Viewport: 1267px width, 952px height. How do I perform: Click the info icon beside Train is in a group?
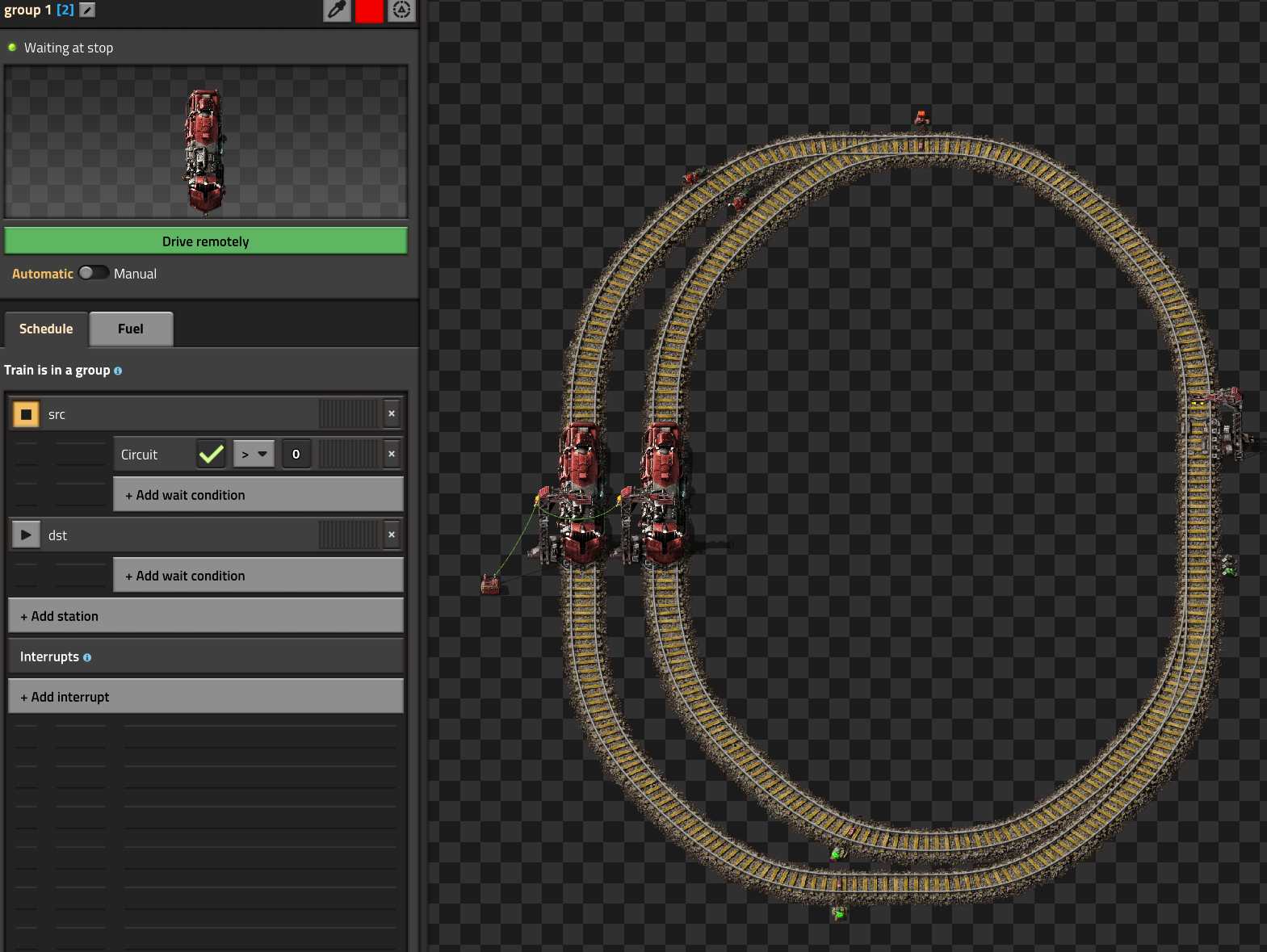click(x=118, y=371)
